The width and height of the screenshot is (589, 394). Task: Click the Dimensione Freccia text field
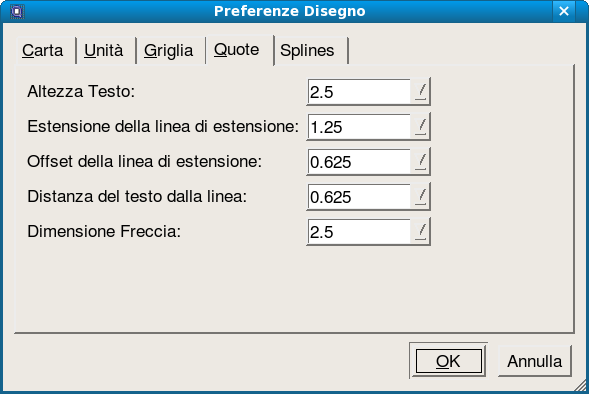point(359,231)
